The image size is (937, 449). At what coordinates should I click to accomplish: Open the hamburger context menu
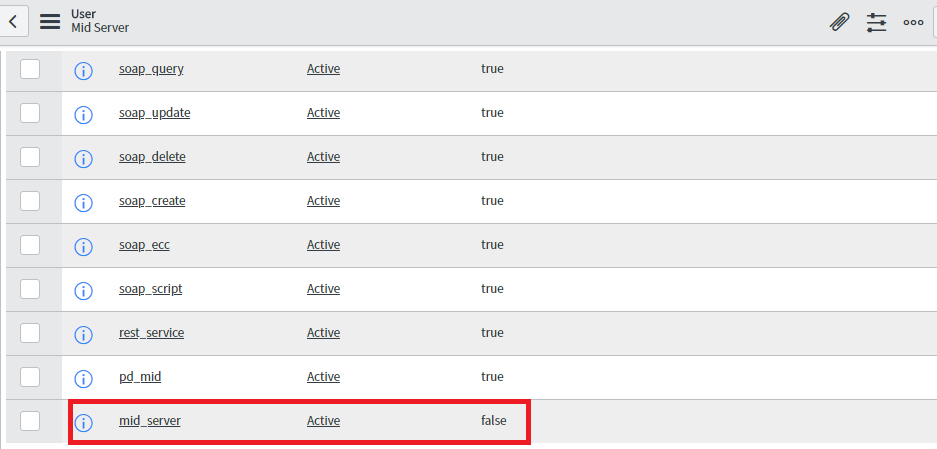coord(50,22)
